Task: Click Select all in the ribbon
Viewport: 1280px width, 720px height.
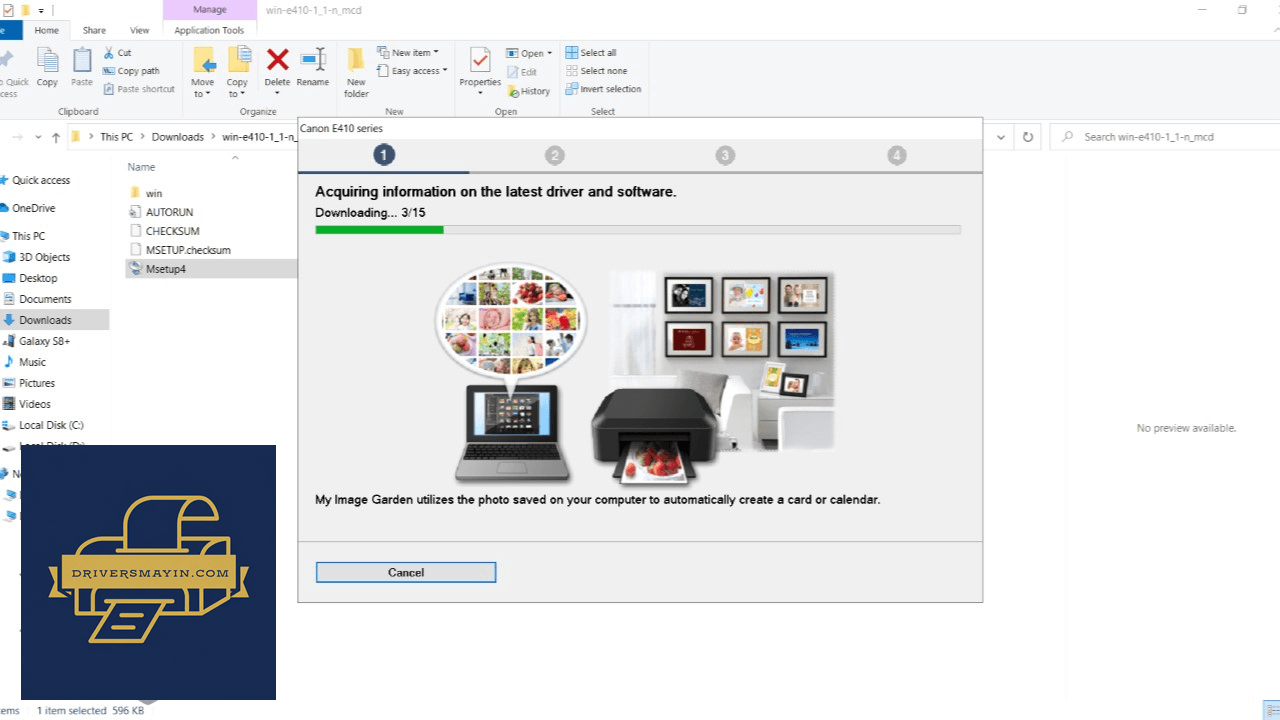Action: point(591,53)
